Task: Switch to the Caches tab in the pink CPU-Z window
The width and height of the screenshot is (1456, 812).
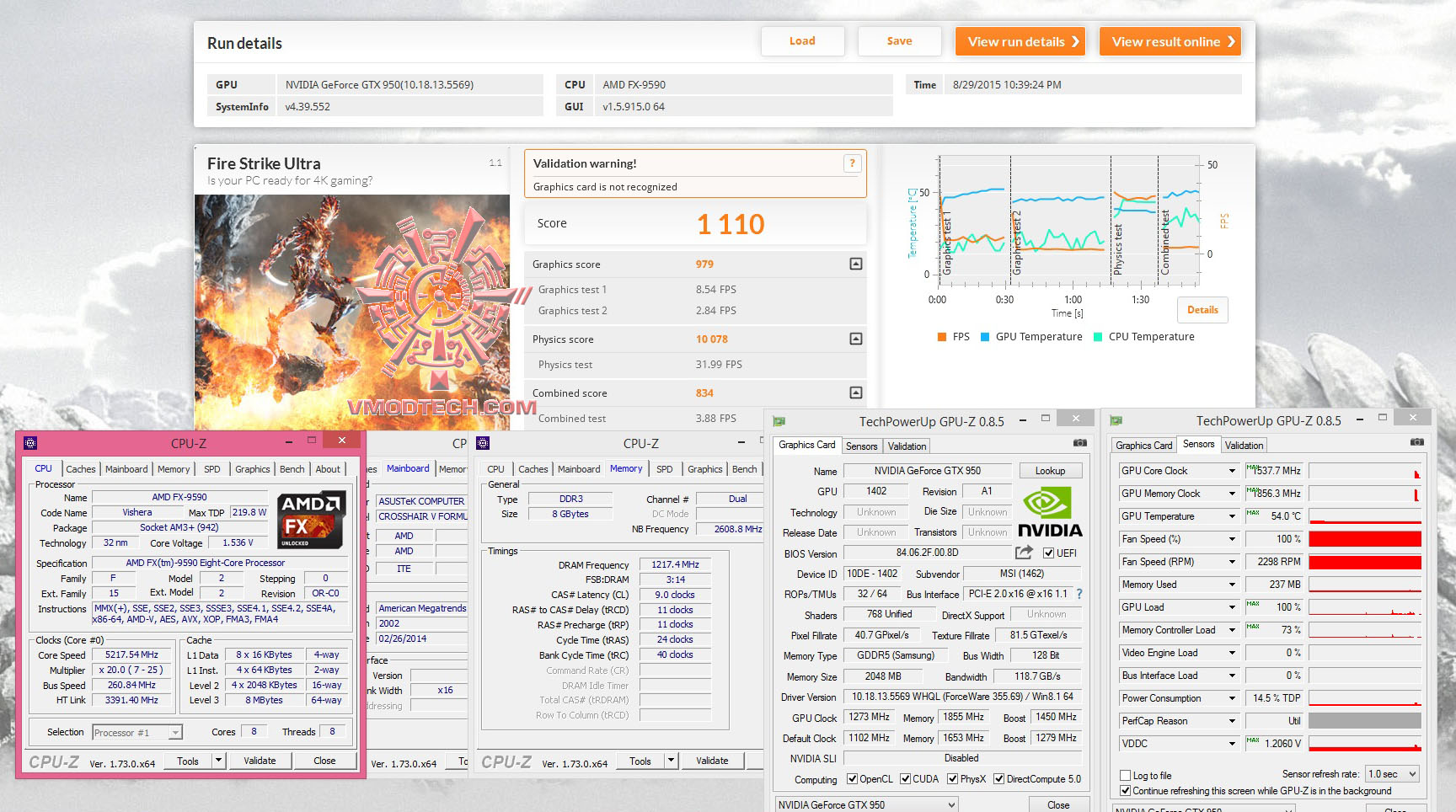Action: (x=81, y=469)
